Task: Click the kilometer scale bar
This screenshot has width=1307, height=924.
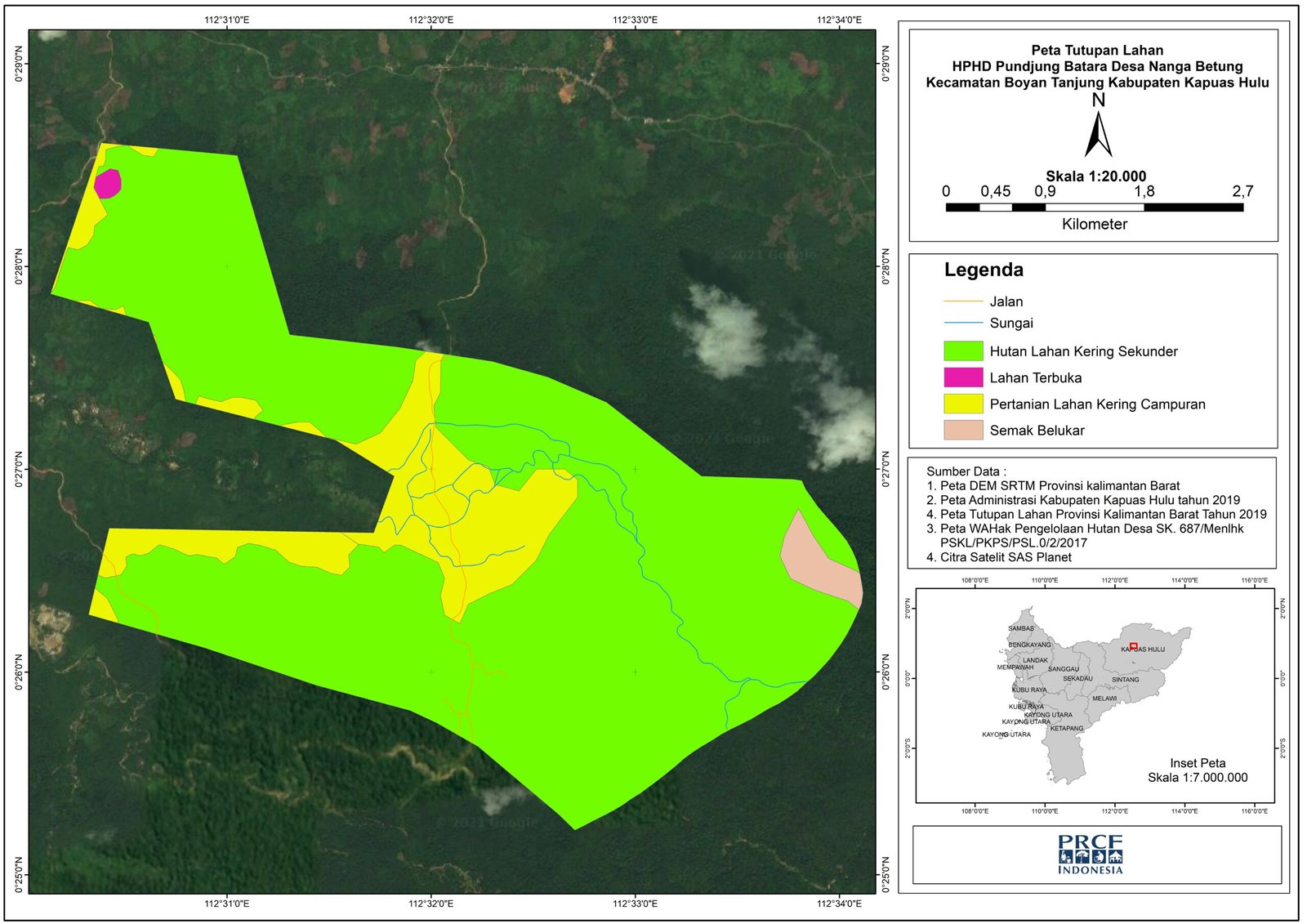Action: click(x=1094, y=208)
